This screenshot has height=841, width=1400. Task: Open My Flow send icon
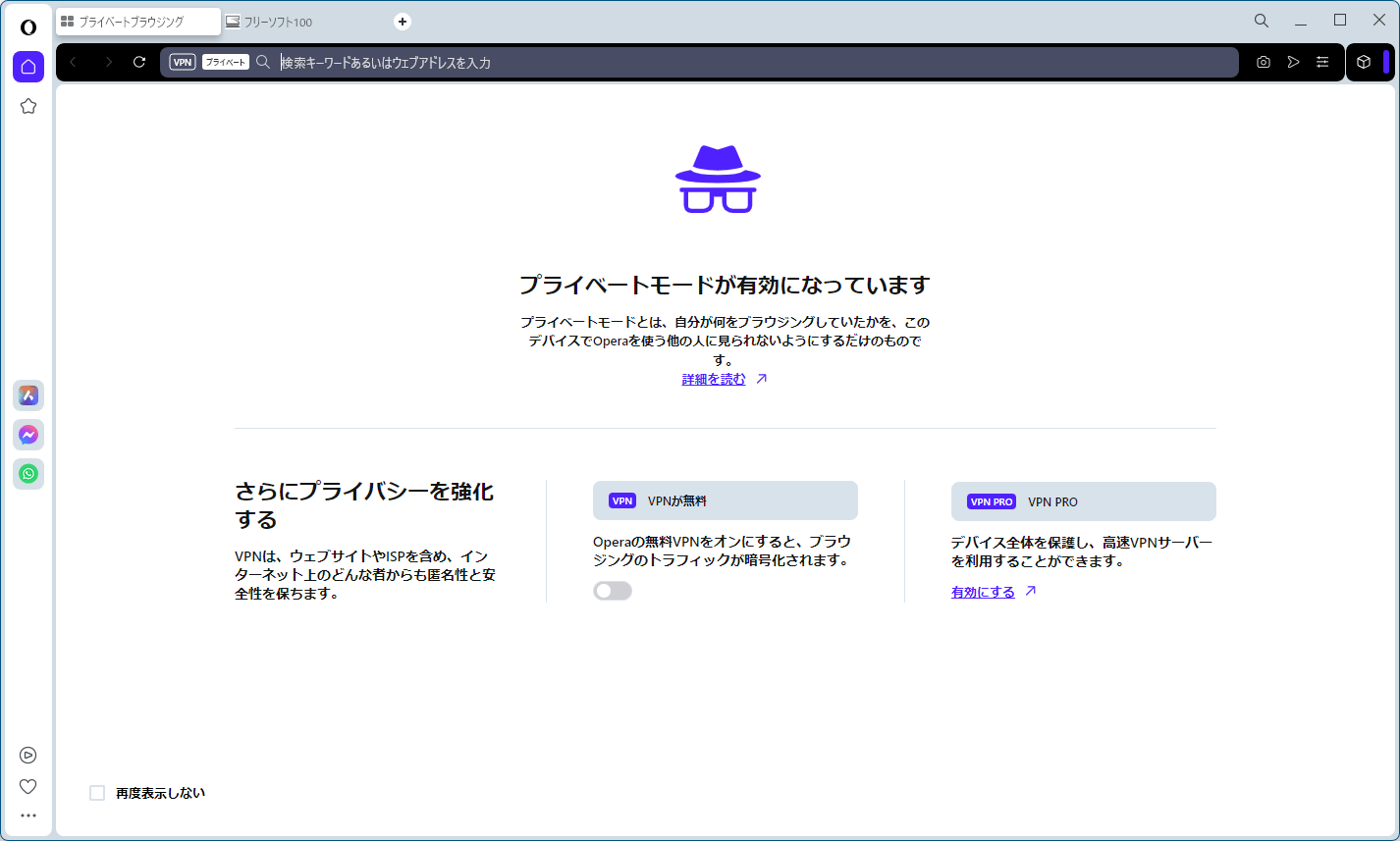pos(1294,62)
